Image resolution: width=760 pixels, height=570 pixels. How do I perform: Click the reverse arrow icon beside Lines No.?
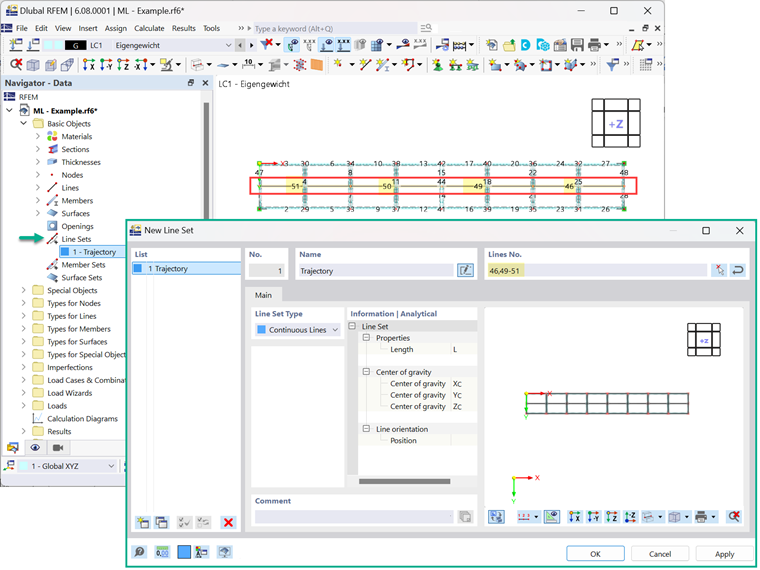738,270
